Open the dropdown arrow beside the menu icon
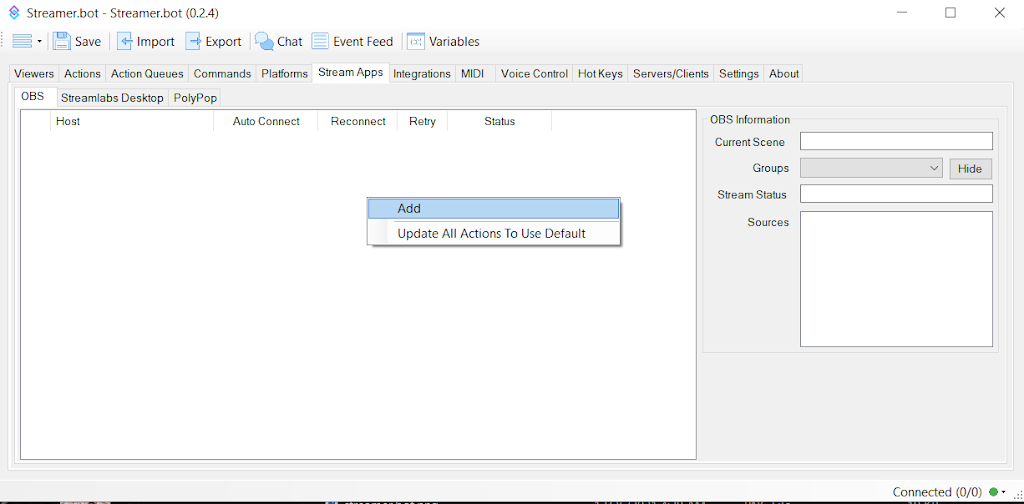The height and width of the screenshot is (504, 1024). [x=40, y=42]
